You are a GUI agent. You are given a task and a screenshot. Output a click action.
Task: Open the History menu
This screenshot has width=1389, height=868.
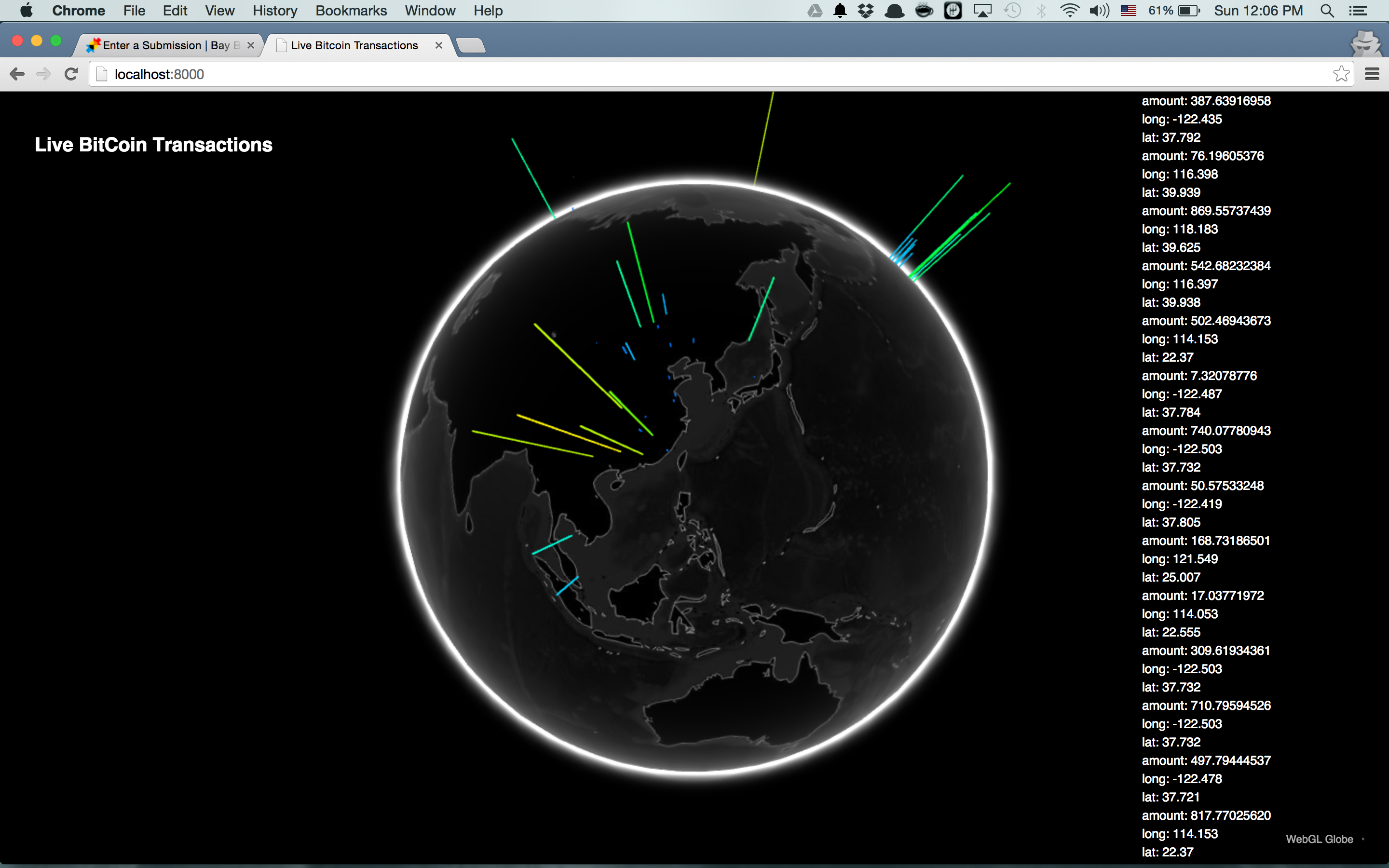274,11
